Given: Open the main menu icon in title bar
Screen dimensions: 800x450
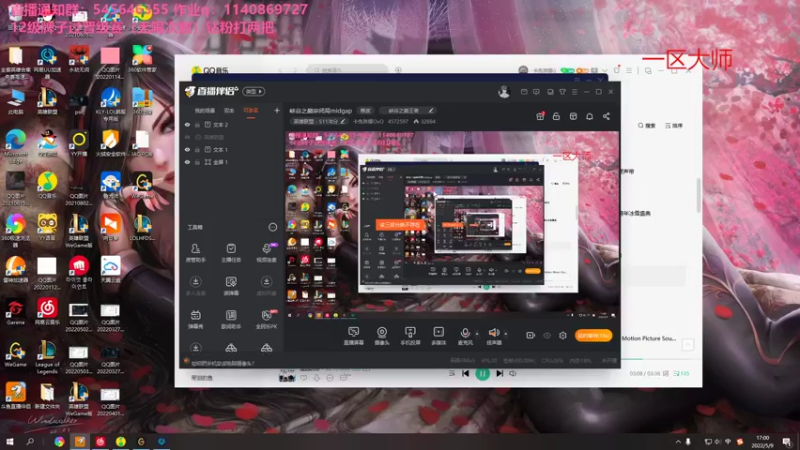Looking at the screenshot, I should (x=574, y=92).
